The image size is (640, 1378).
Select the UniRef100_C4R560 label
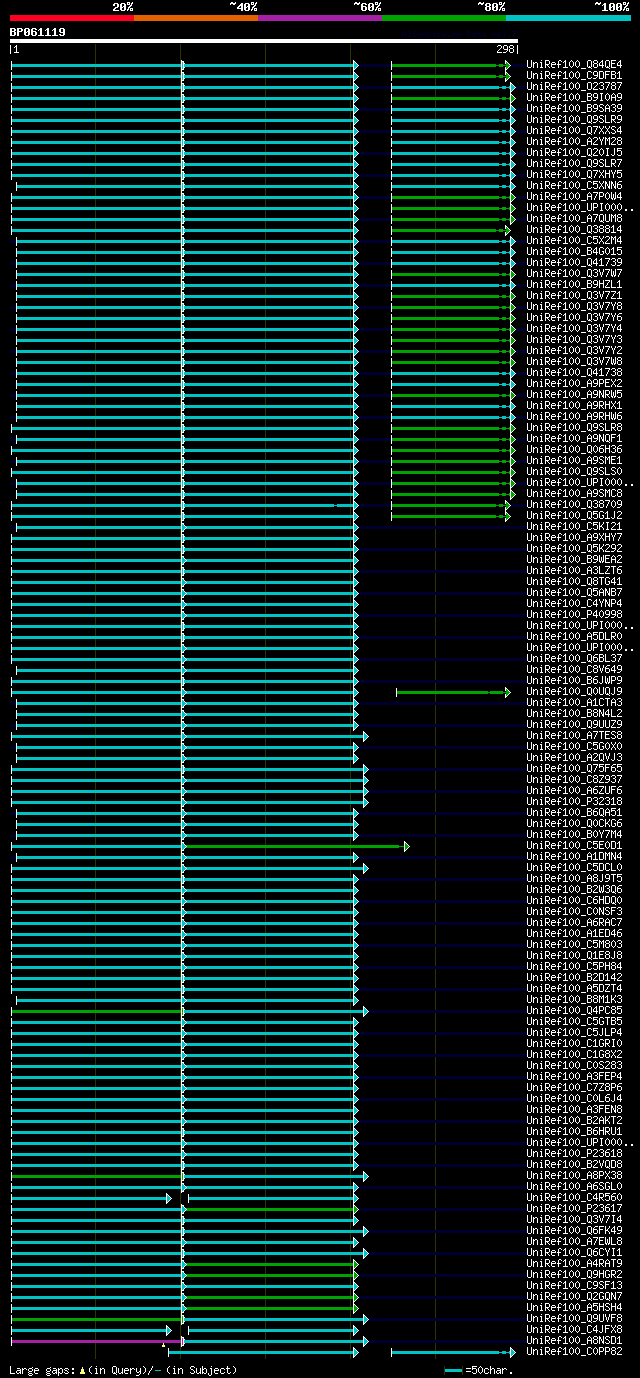tap(574, 1197)
